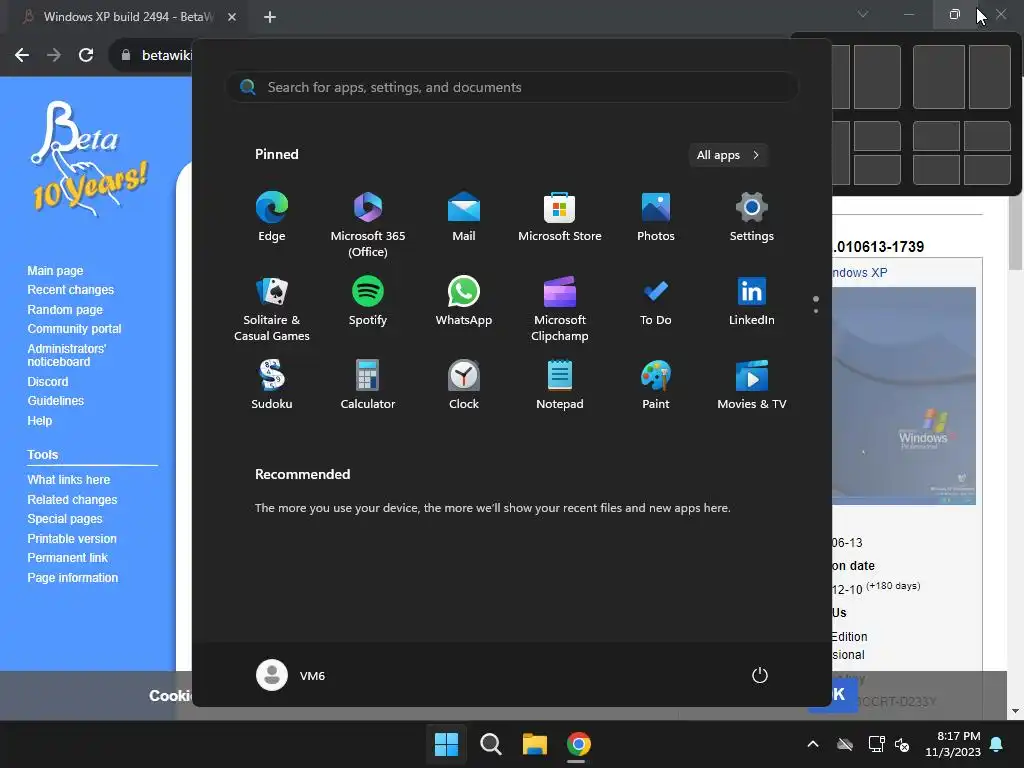1024x768 pixels.
Task: Open the VM6 user account menu
Action: tap(291, 675)
